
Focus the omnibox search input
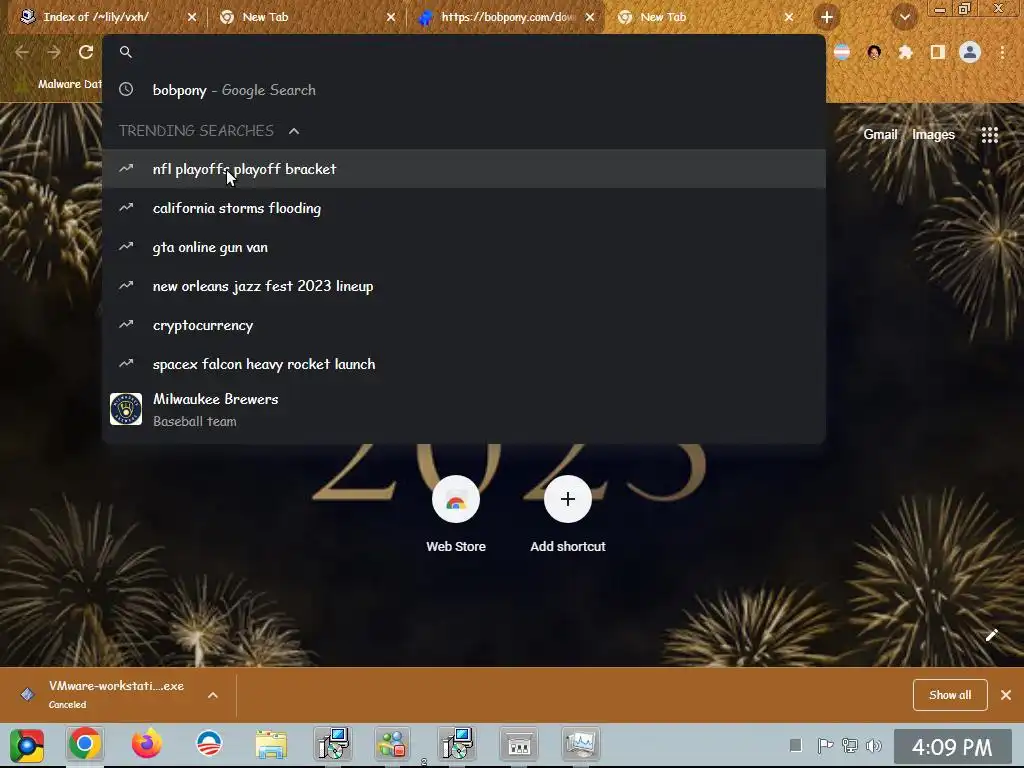click(x=464, y=52)
